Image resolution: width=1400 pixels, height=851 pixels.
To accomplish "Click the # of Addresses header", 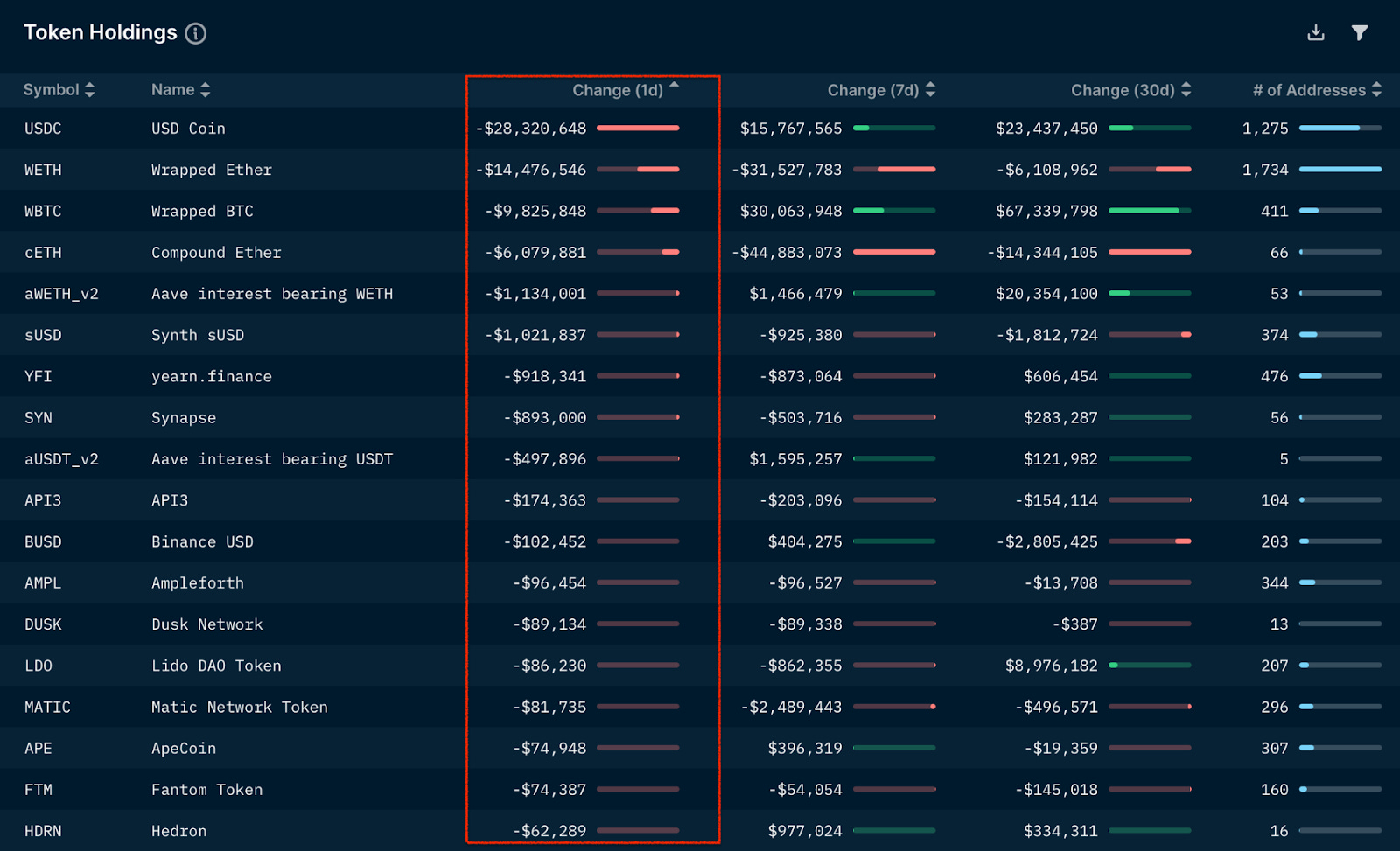I will tap(1309, 90).
